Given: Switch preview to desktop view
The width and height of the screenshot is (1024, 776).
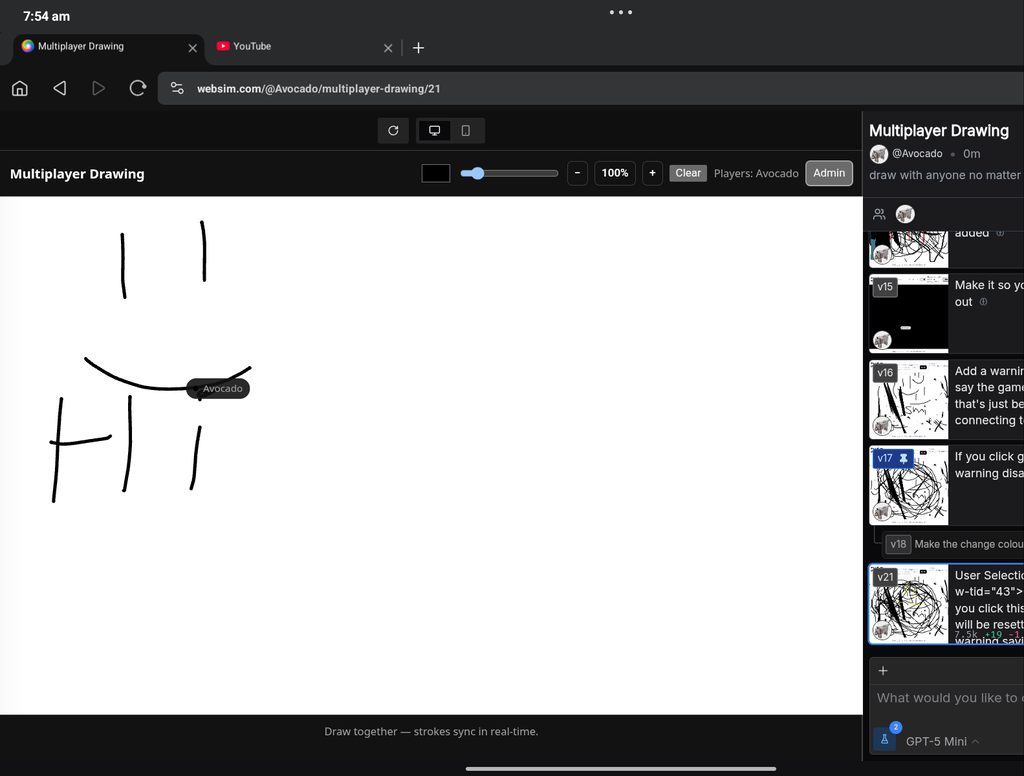Looking at the screenshot, I should (x=434, y=131).
